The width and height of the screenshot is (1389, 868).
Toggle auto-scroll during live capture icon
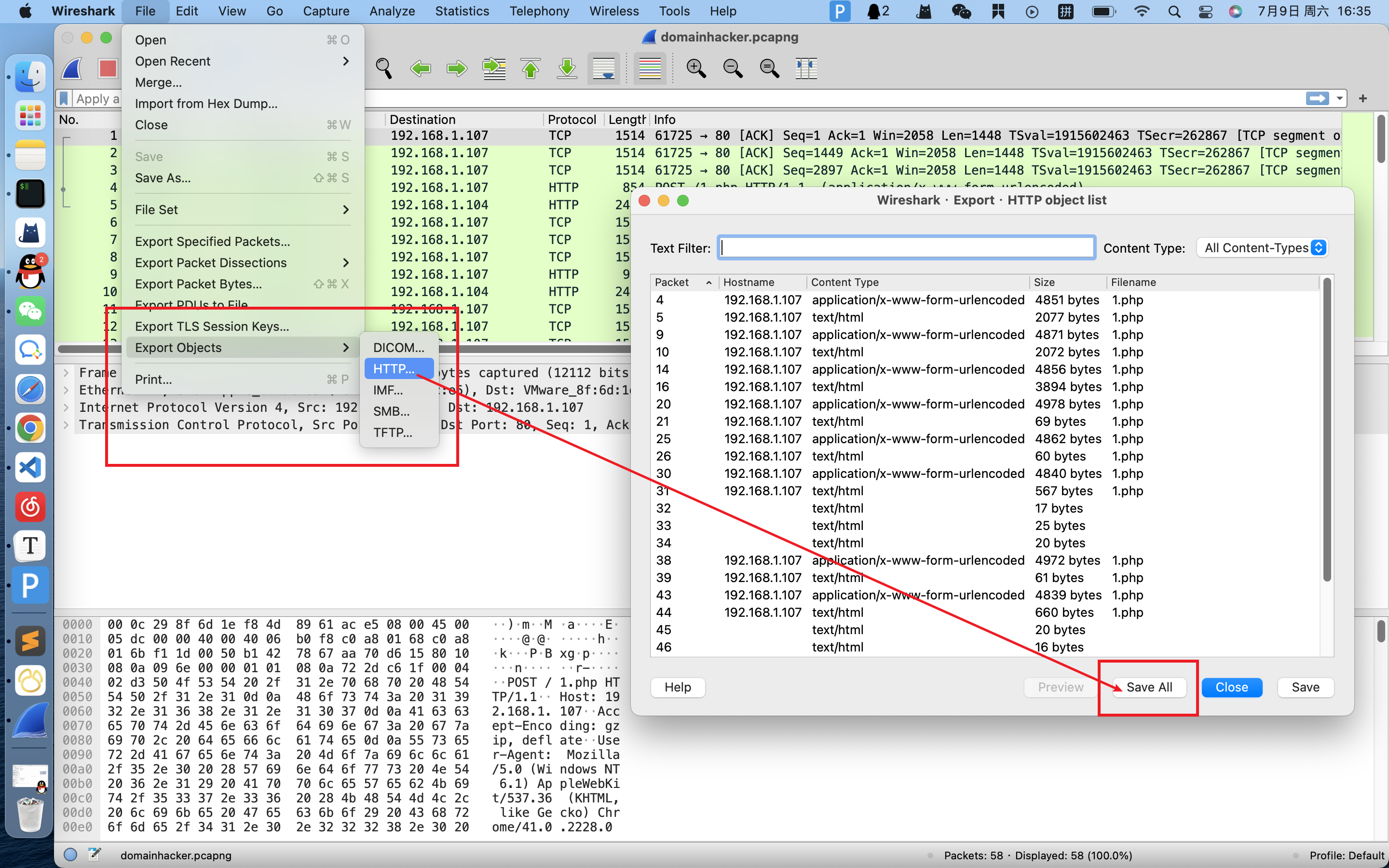tap(604, 68)
